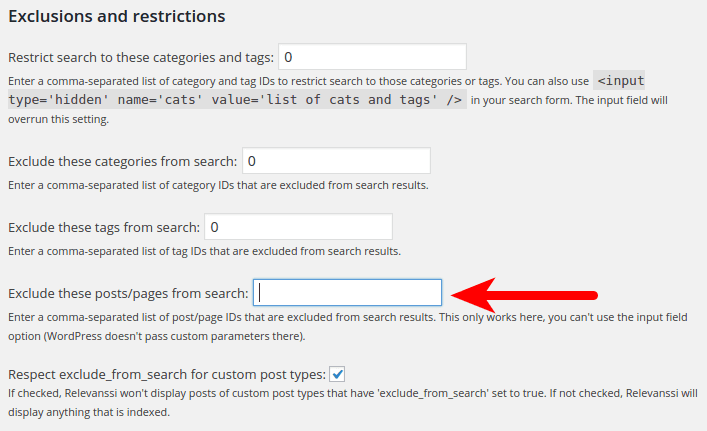Click the text 'Enter a comma-separated list of post/page IDs'
Screen dimensions: 707x431
pos(125,317)
